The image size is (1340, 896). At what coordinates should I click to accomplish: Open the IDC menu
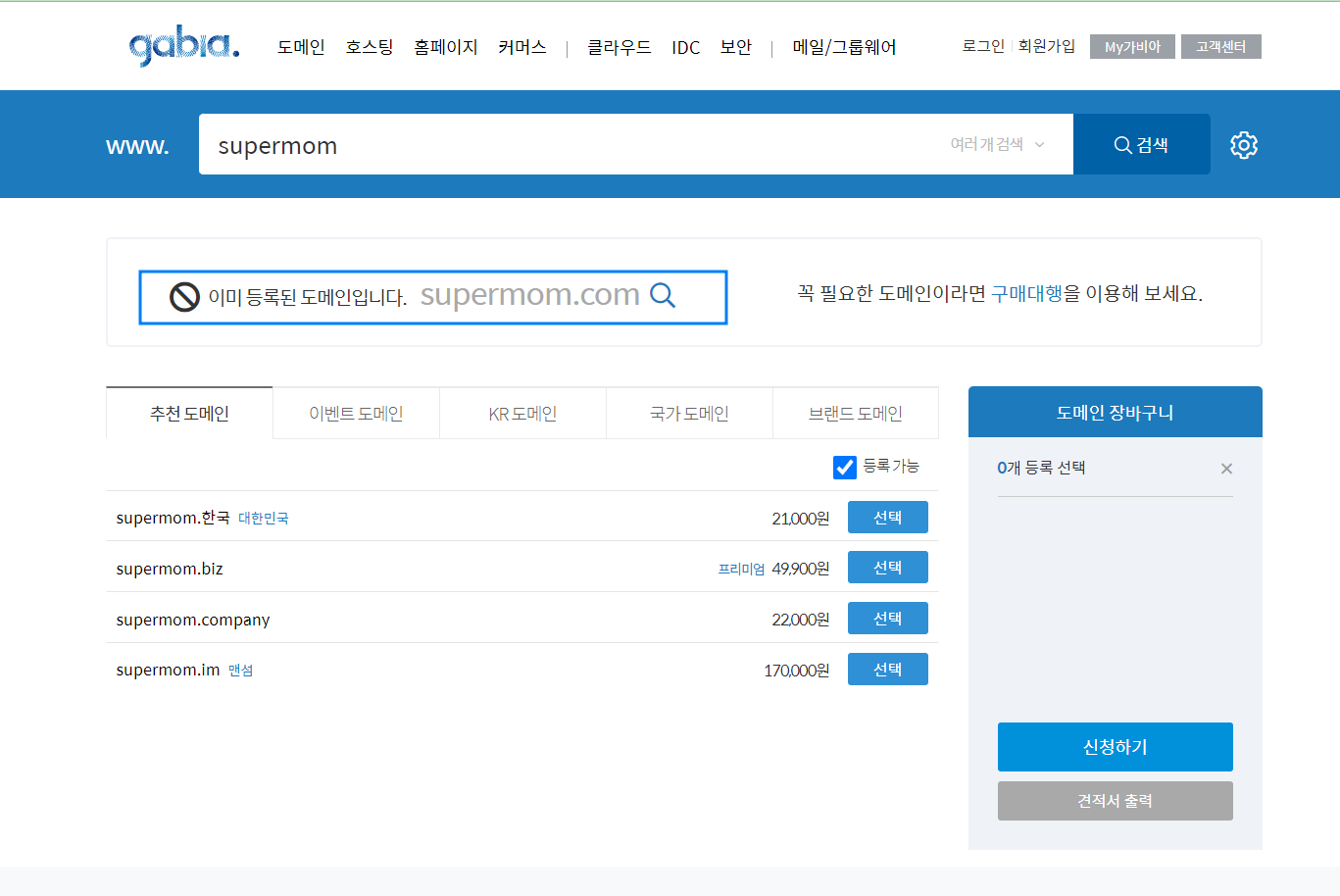[x=686, y=47]
